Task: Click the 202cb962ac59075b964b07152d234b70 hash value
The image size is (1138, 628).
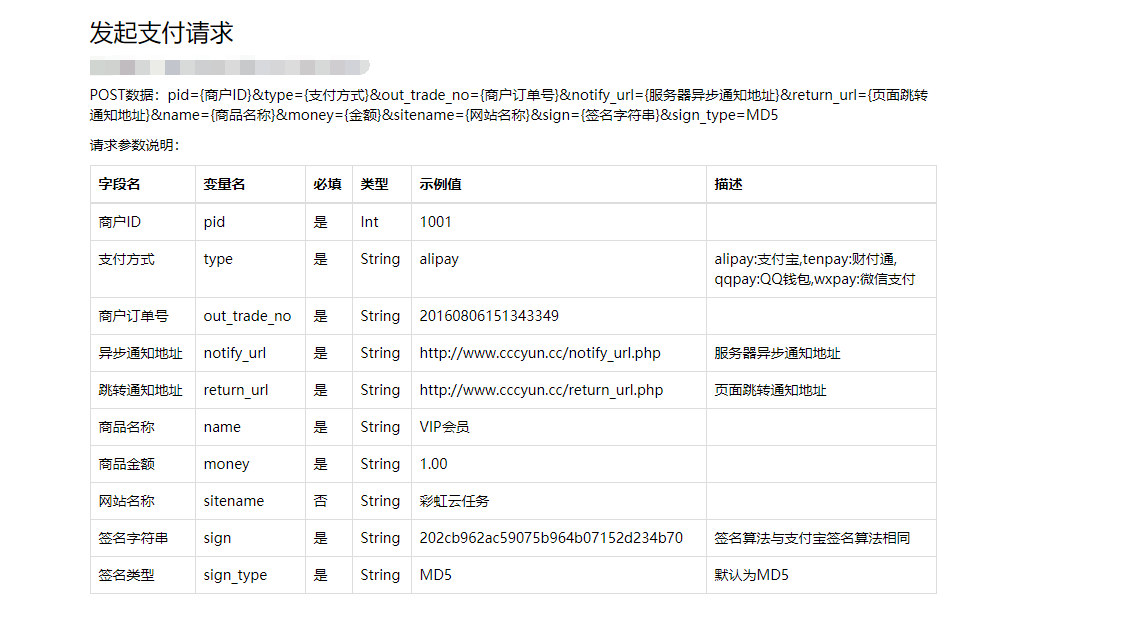Action: pos(551,539)
